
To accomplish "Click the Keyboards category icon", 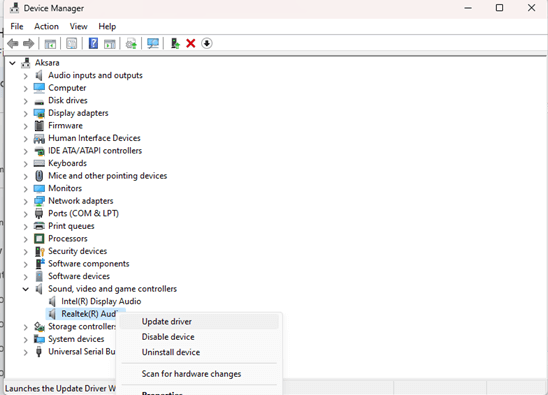I will [x=39, y=163].
